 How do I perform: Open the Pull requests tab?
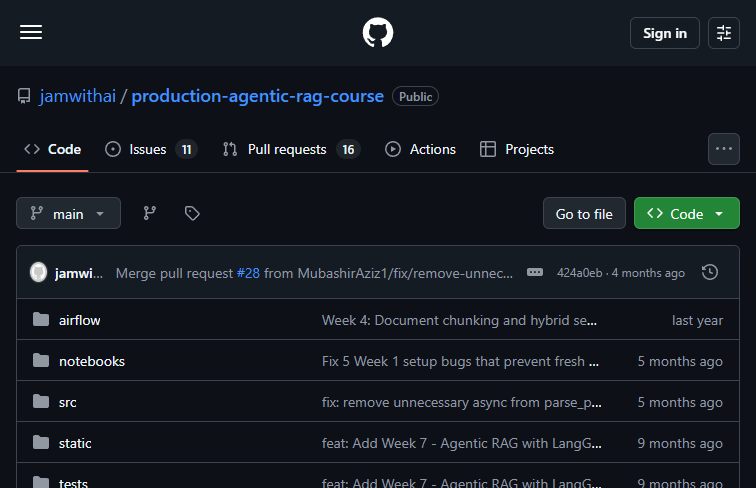coord(291,149)
